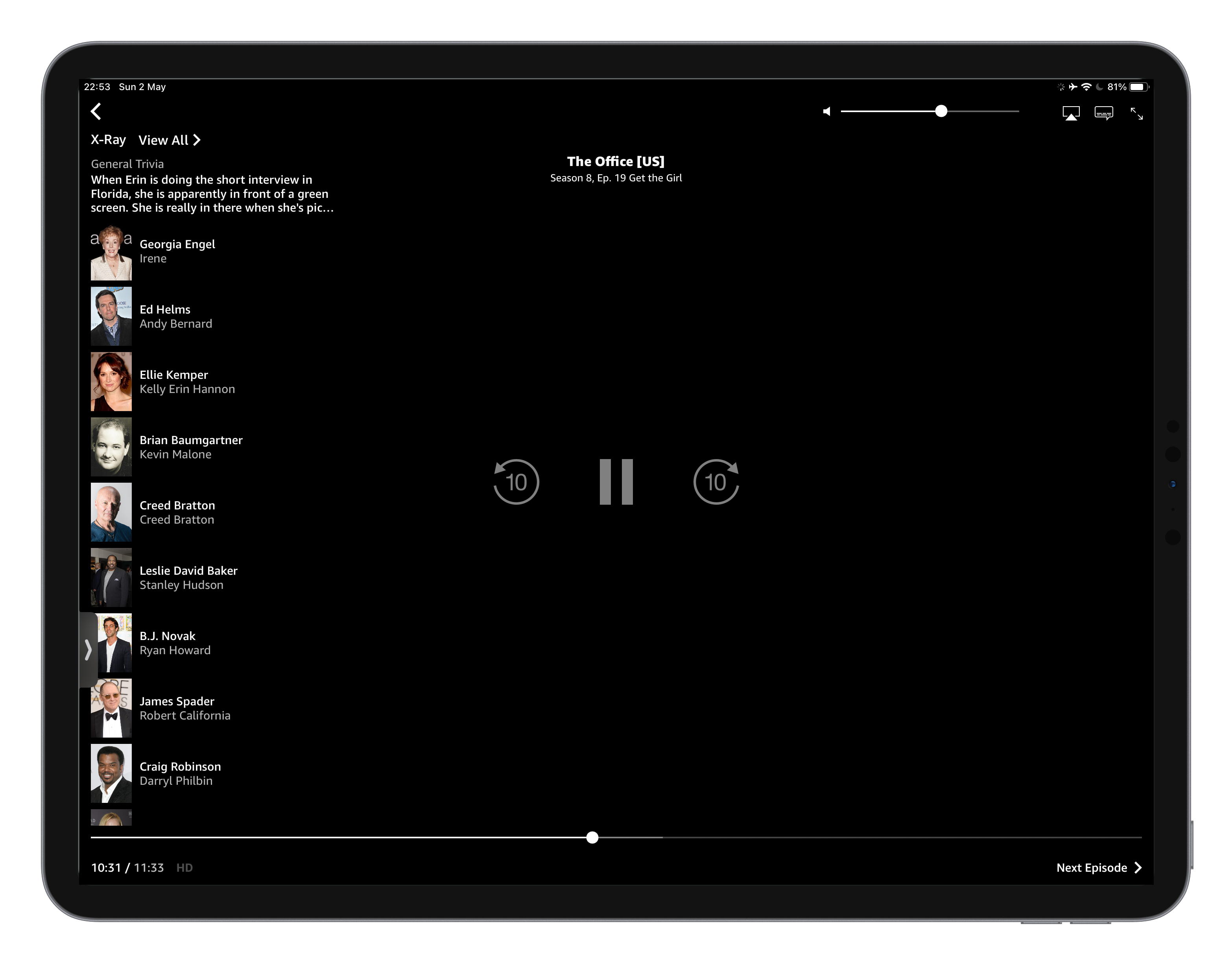This screenshot has height=963, width=1232.
Task: Tap the back arrow to exit playback
Action: [x=96, y=111]
